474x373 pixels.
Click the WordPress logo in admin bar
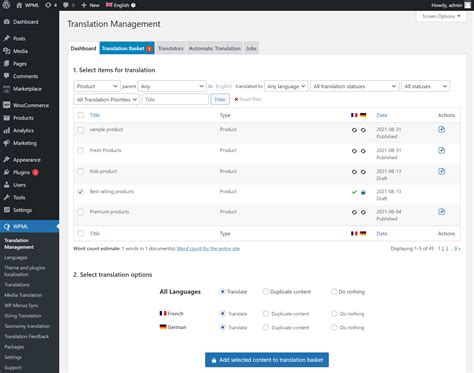click(6, 5)
